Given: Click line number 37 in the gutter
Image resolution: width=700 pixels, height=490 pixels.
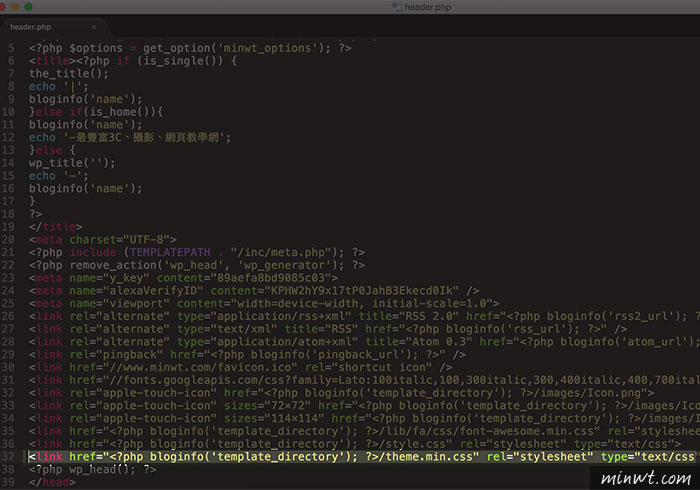Looking at the screenshot, I should pyautogui.click(x=8, y=457).
